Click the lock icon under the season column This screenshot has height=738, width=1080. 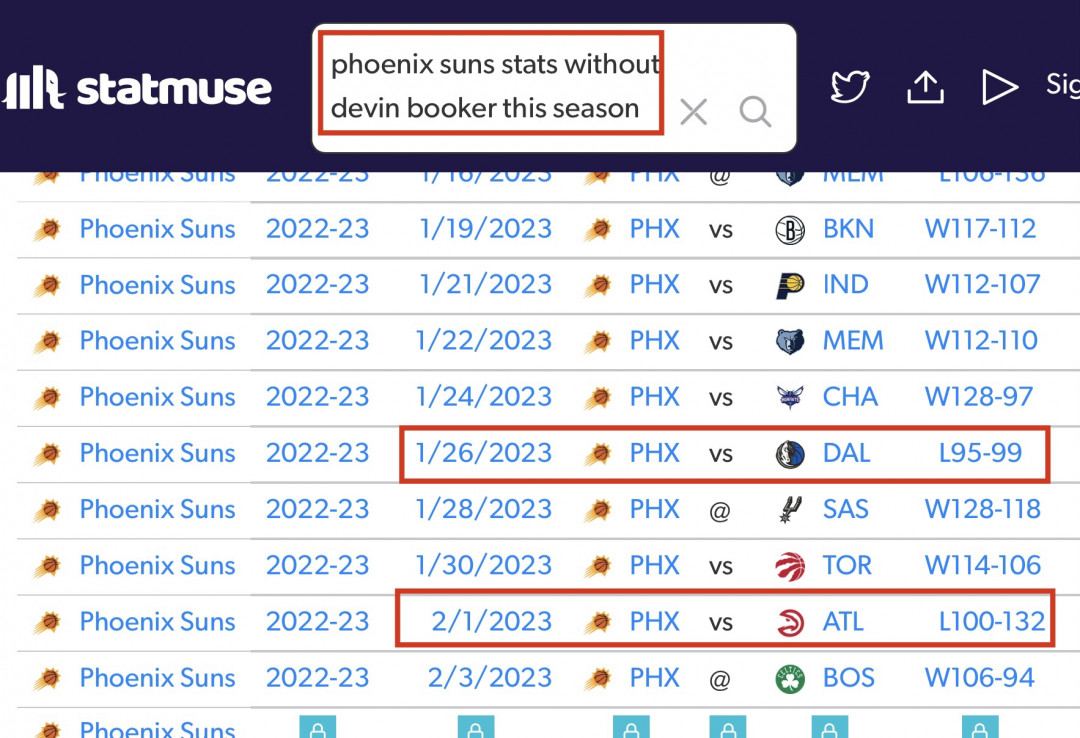318,728
